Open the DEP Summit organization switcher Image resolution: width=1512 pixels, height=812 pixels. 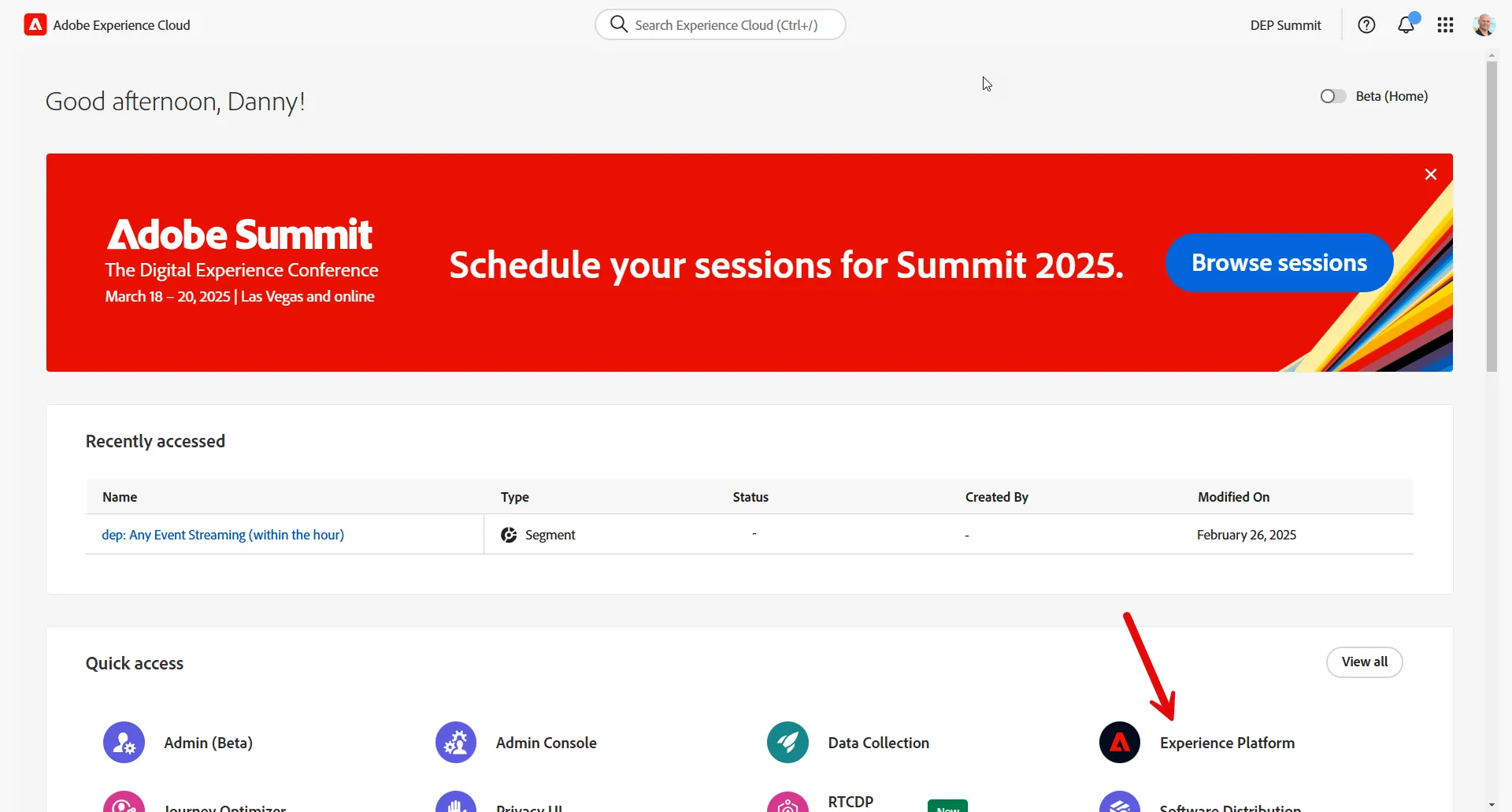pos(1285,25)
